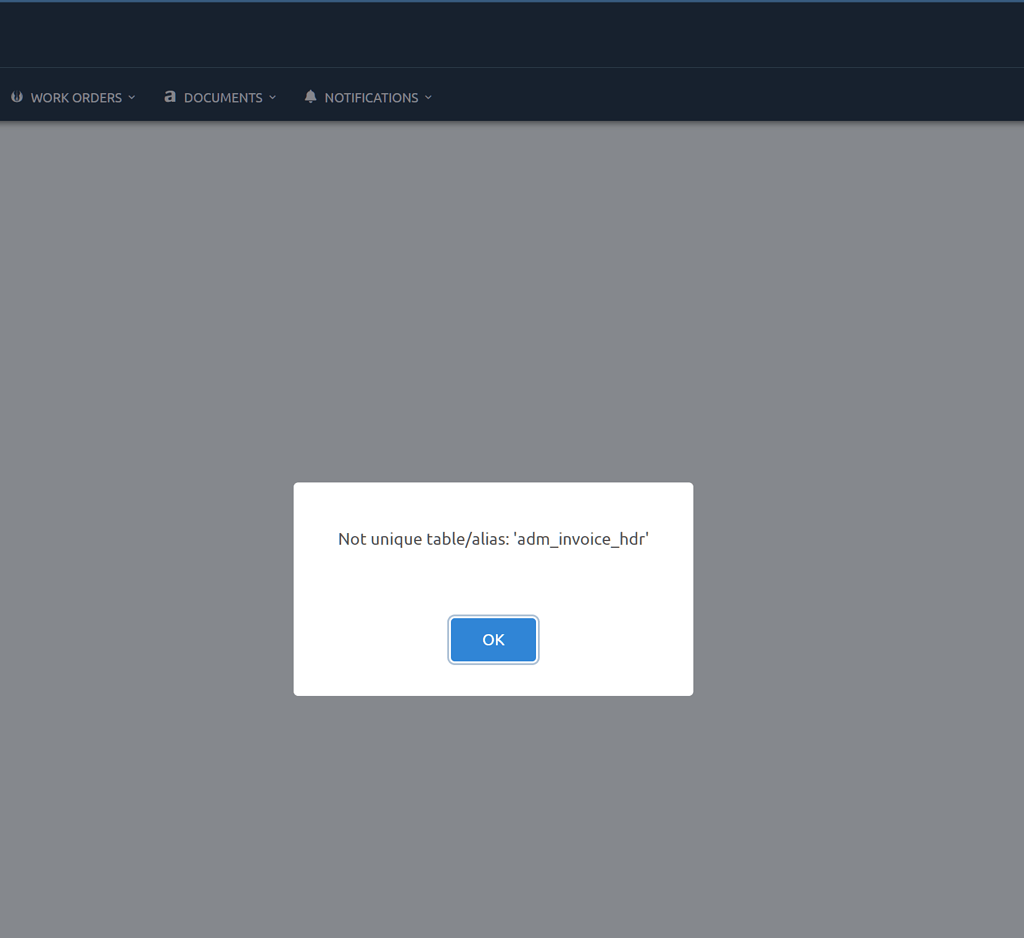Open the DOCUMENTS menu

tap(224, 97)
